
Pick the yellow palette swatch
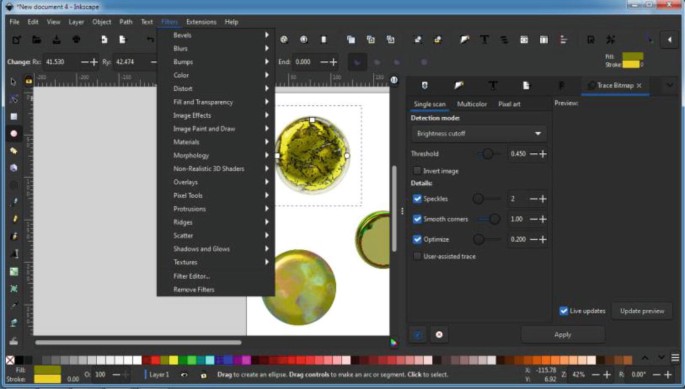click(173, 360)
